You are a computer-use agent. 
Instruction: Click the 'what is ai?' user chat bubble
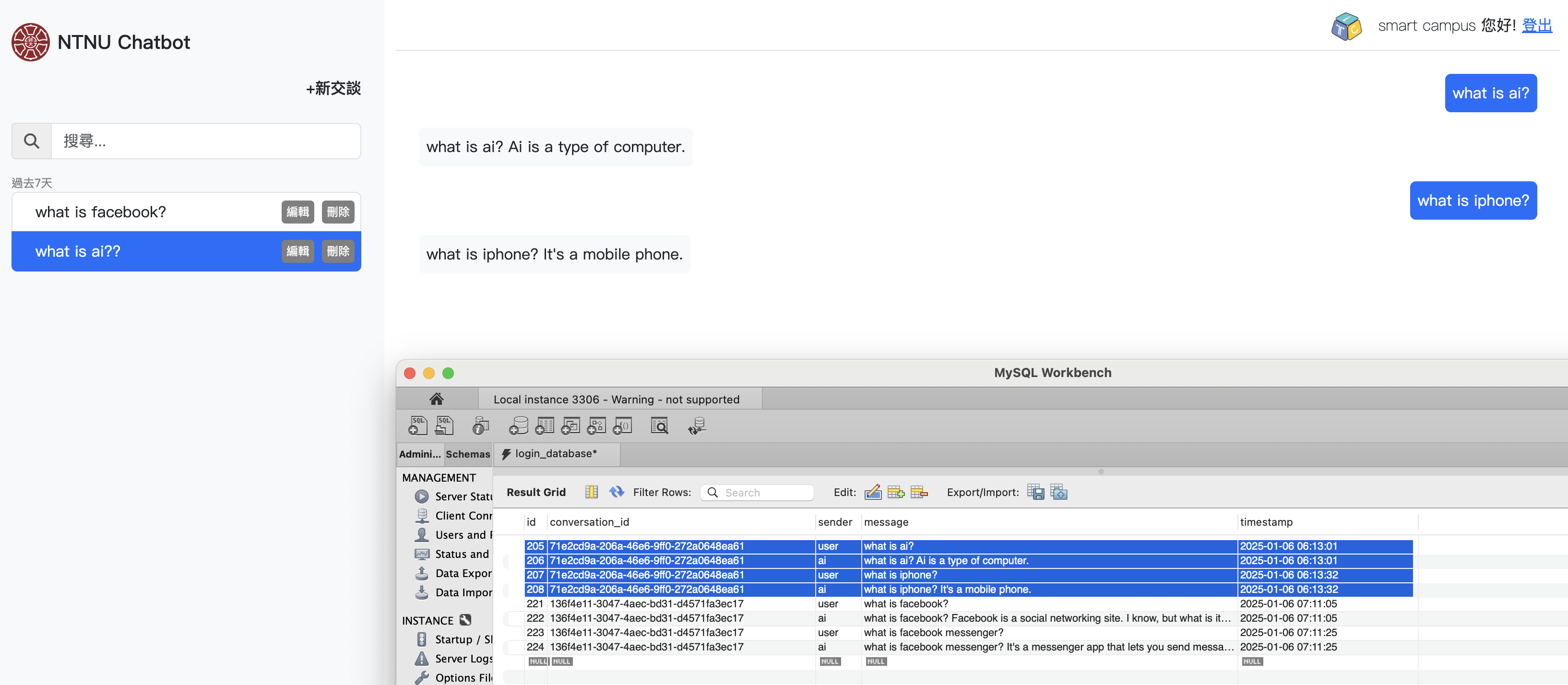pos(1491,93)
